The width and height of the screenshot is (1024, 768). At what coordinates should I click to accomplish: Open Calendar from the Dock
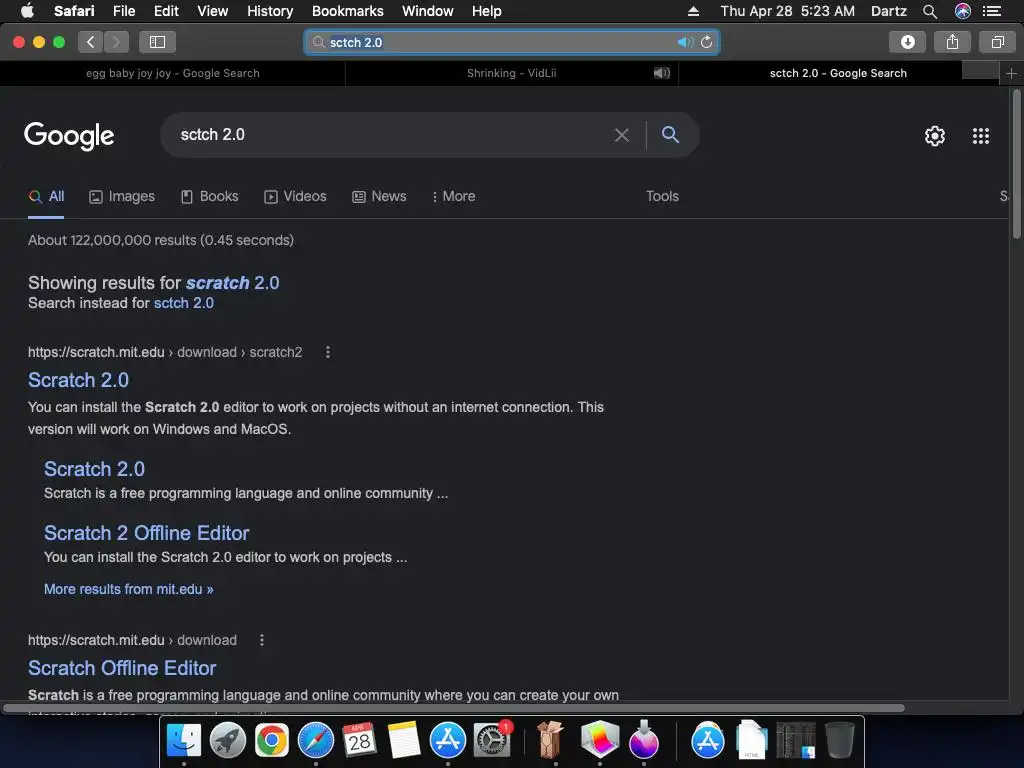point(359,740)
